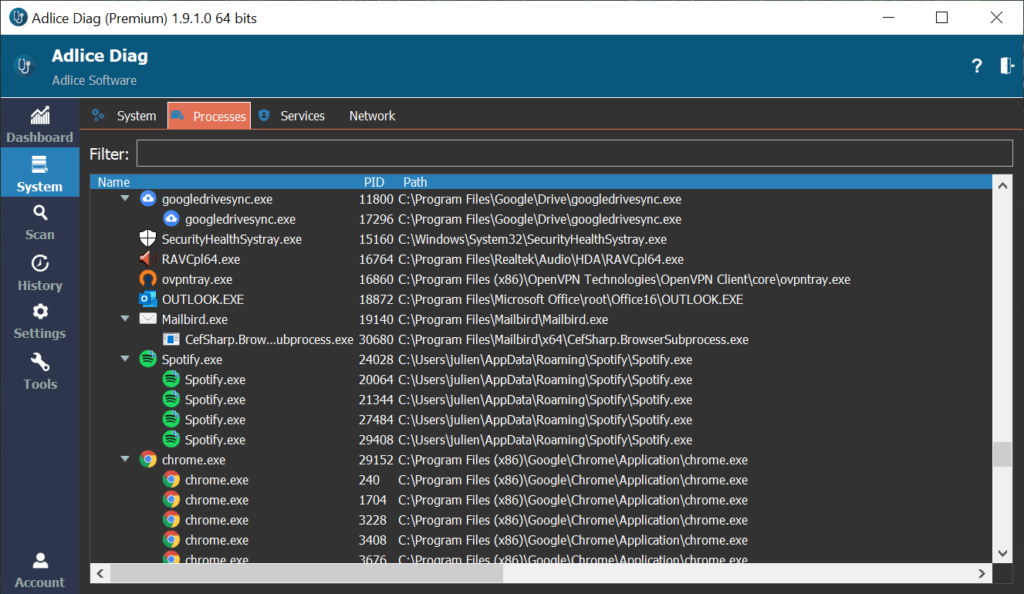The width and height of the screenshot is (1024, 594).
Task: Open the Scan section in sidebar
Action: (40, 222)
